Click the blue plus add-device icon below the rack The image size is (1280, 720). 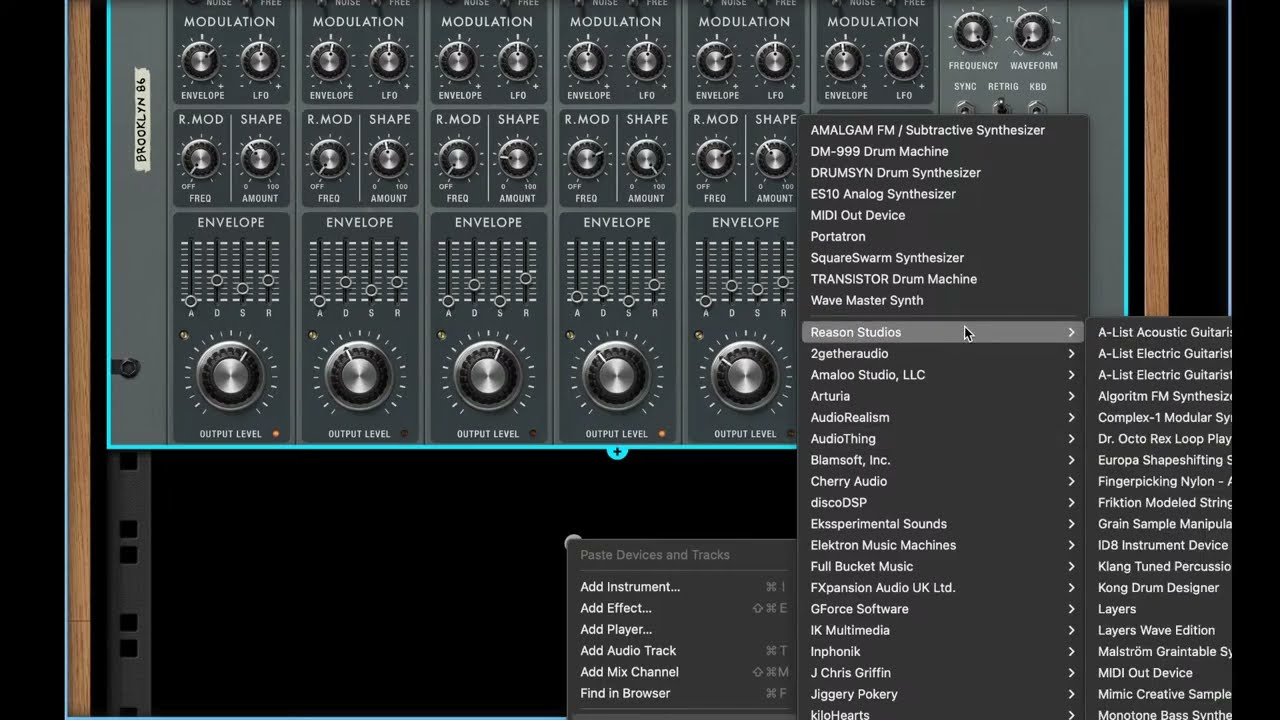pos(617,452)
